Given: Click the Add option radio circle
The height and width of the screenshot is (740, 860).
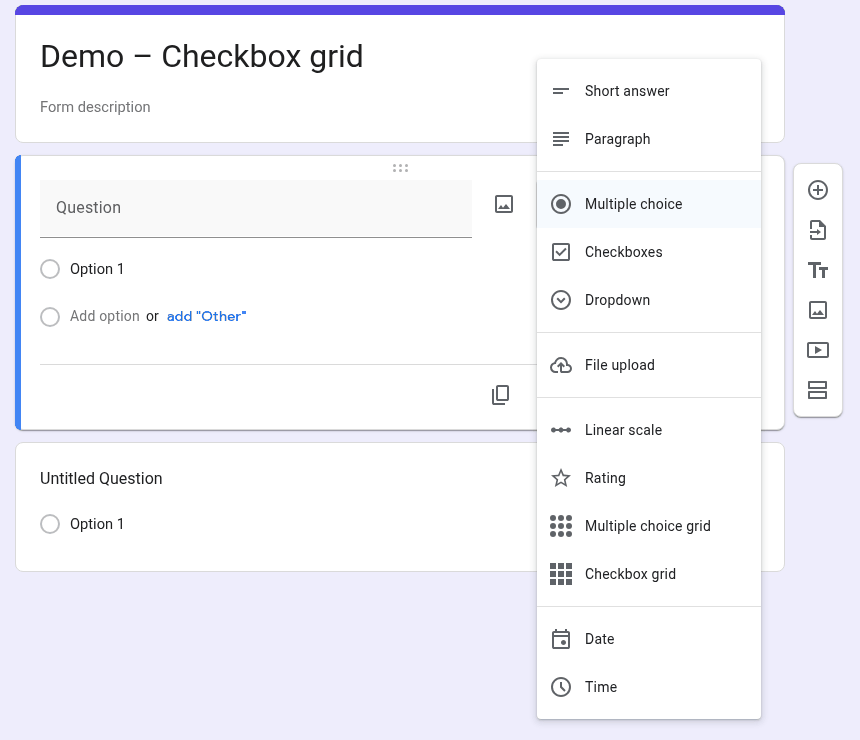Looking at the screenshot, I should pyautogui.click(x=50, y=317).
